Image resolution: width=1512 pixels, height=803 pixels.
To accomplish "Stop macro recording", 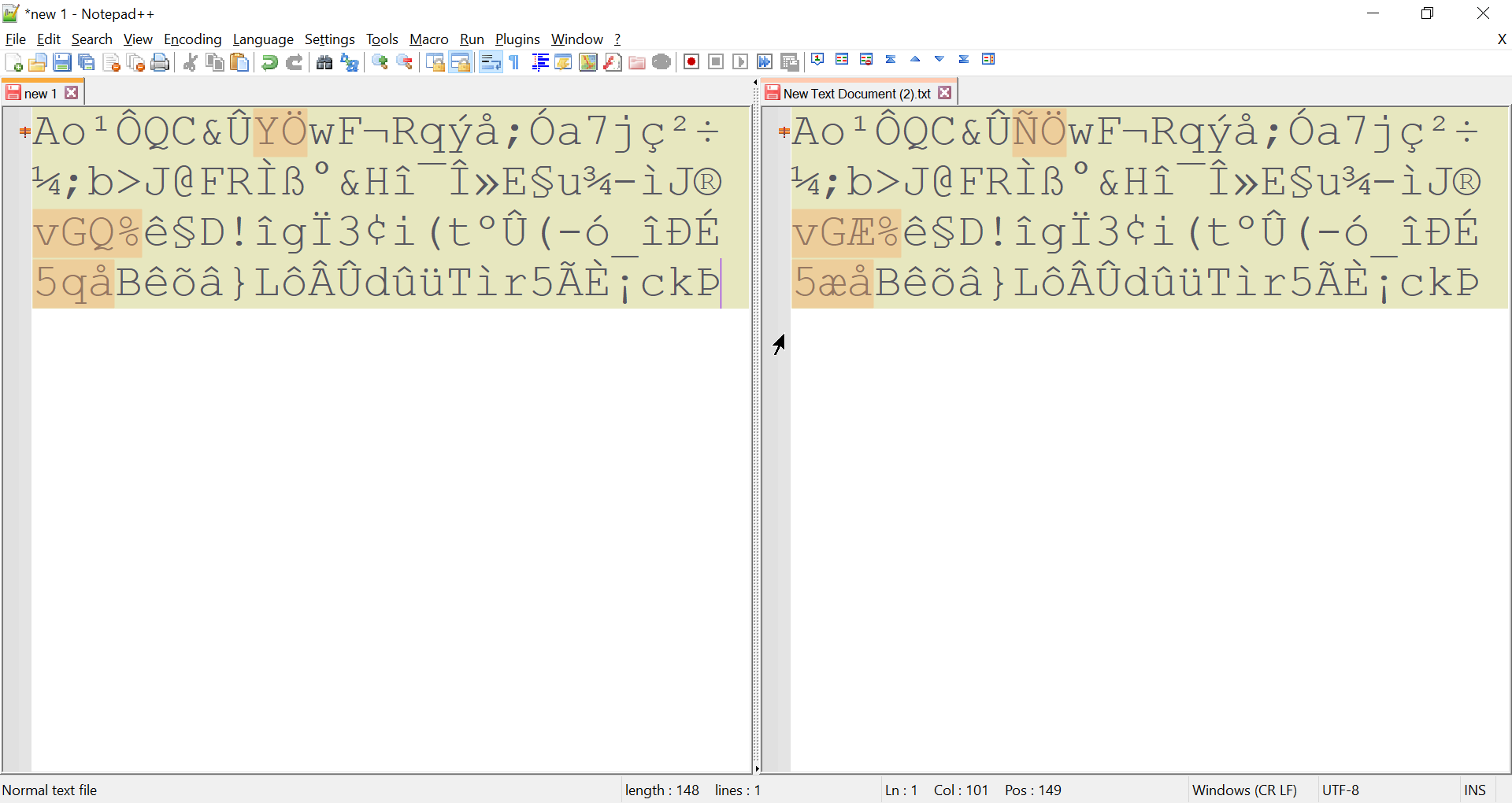I will tap(716, 61).
